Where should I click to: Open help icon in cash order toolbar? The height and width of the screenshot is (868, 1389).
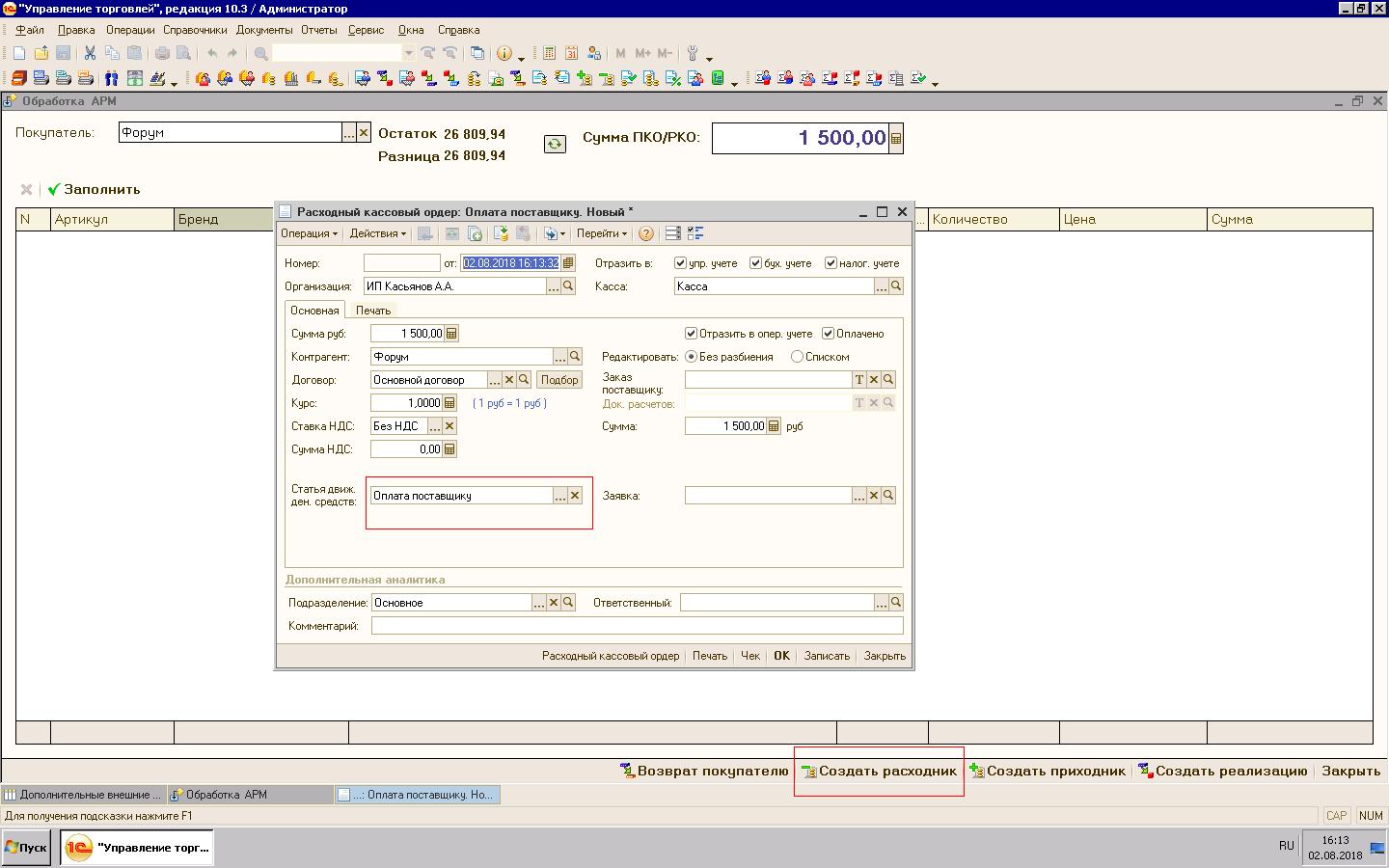[x=646, y=233]
